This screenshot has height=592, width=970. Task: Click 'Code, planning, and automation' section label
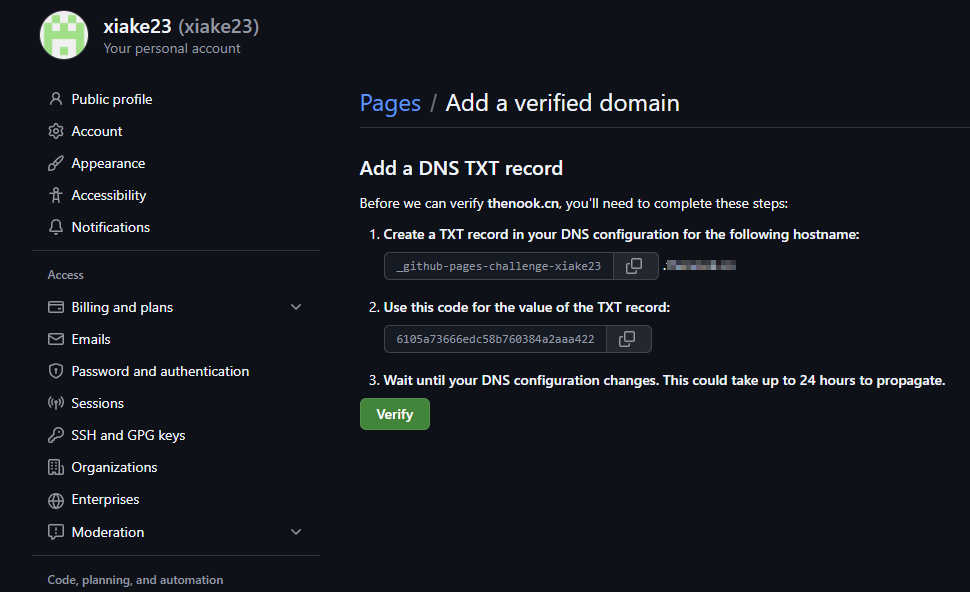click(135, 580)
